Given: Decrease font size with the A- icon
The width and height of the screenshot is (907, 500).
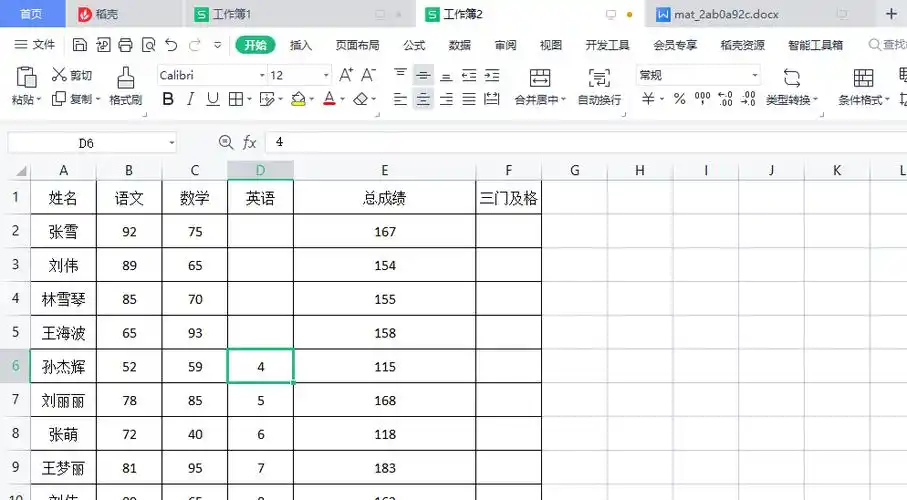Looking at the screenshot, I should point(368,75).
